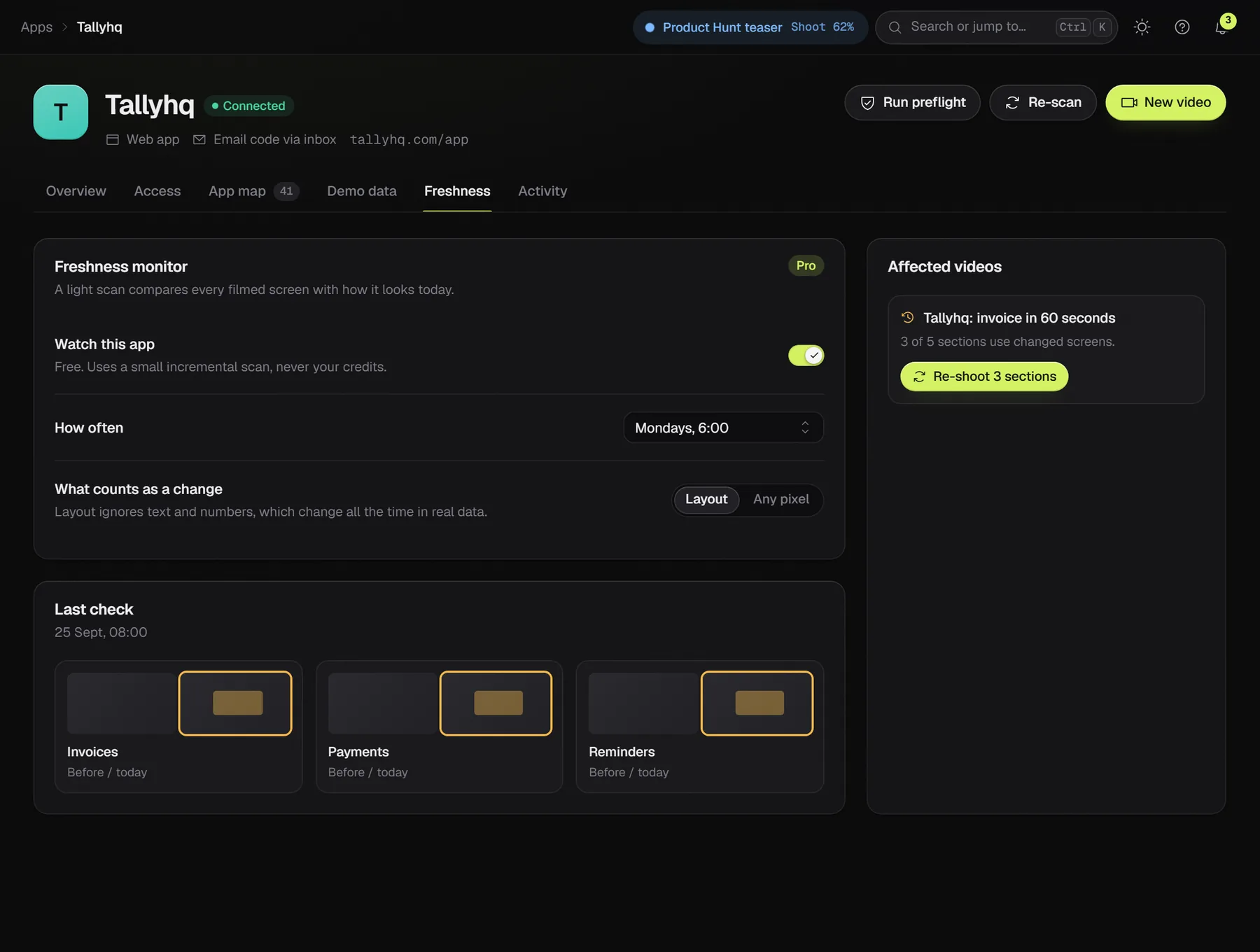Navigate to Apps in the breadcrumb
The width and height of the screenshot is (1260, 952).
click(36, 27)
